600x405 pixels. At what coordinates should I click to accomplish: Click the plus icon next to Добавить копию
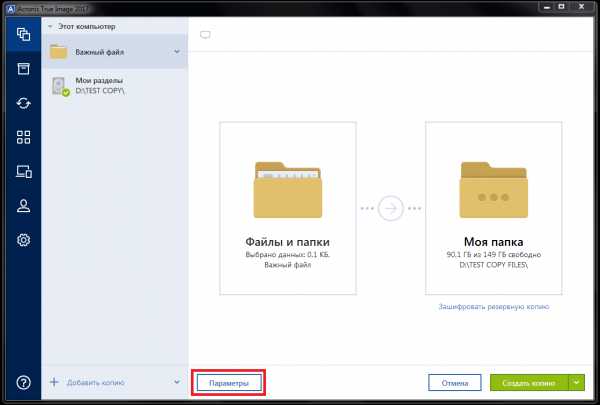[x=53, y=382]
